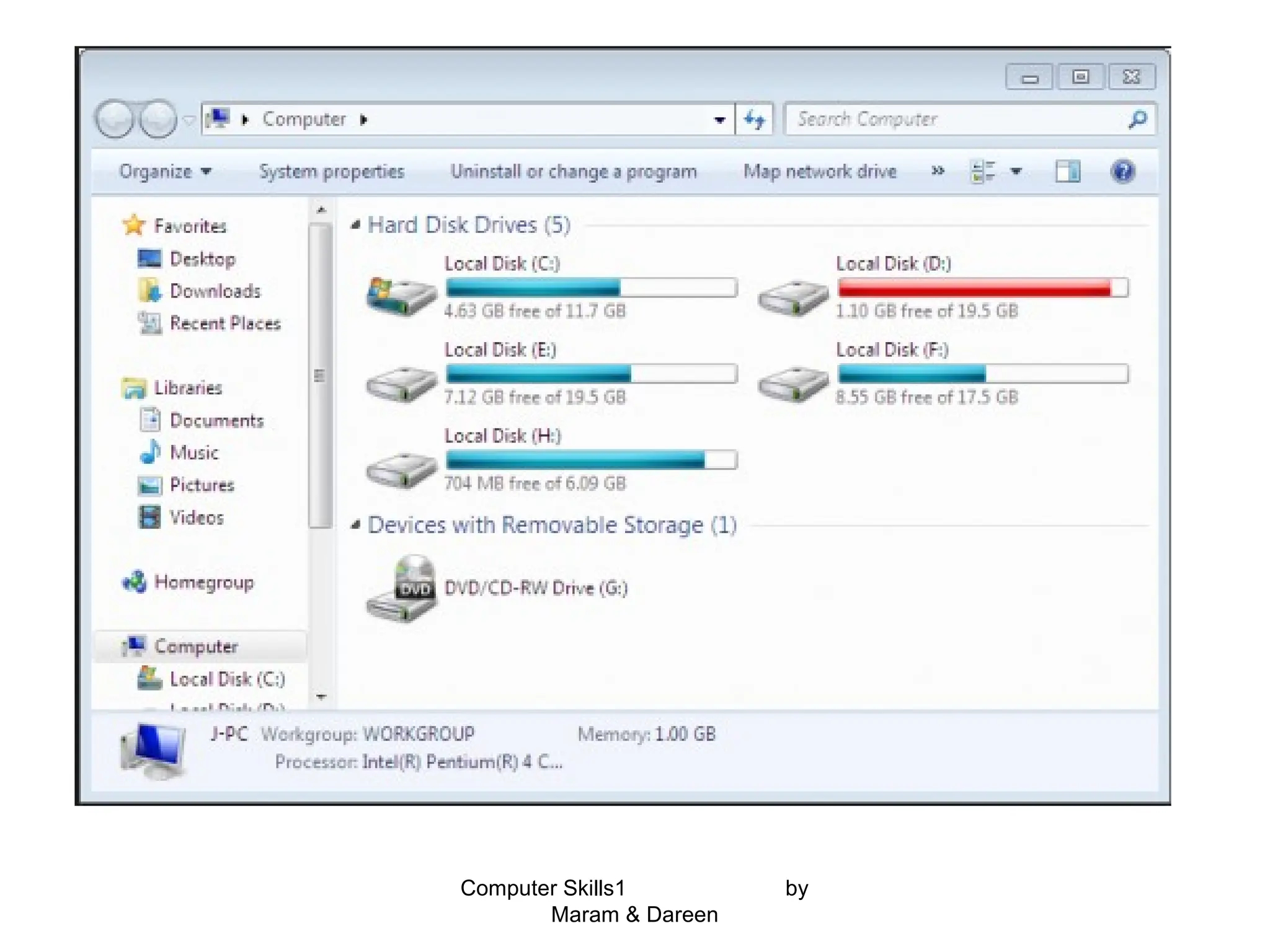Open the view options dropdown arrow
1270x952 pixels.
(x=1016, y=171)
